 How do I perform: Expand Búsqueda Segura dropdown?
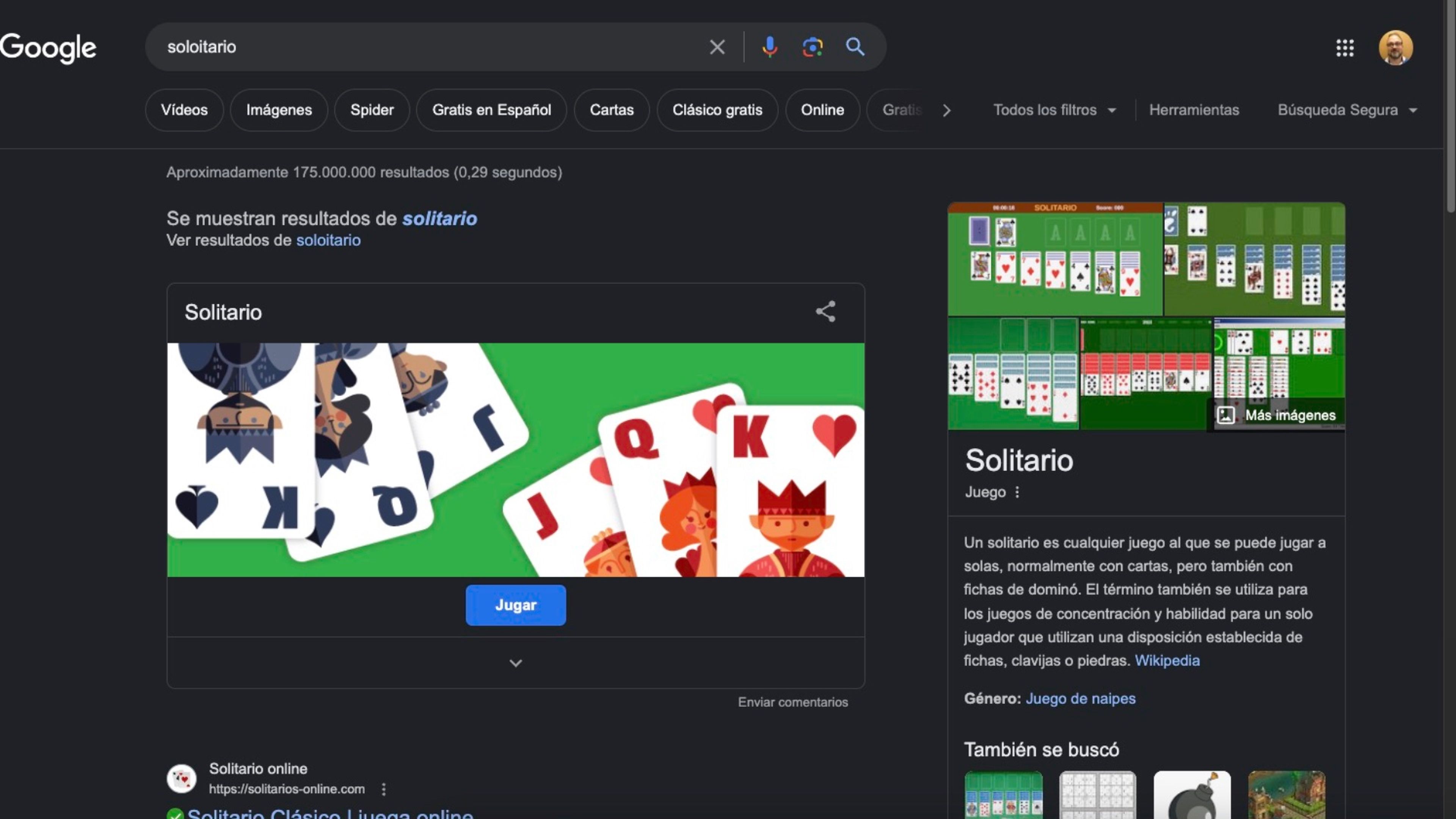coord(1415,109)
